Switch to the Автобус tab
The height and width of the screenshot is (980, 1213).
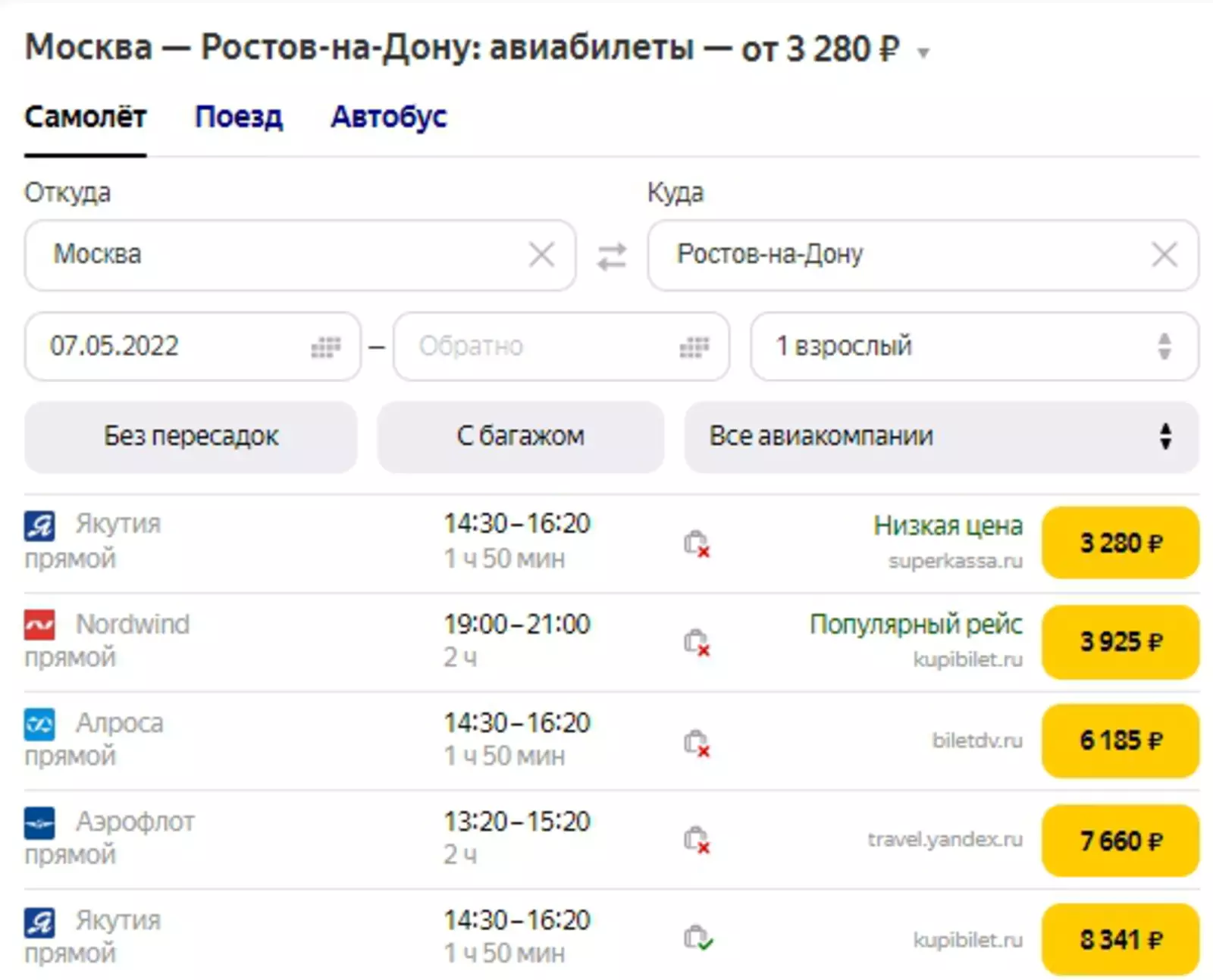388,117
